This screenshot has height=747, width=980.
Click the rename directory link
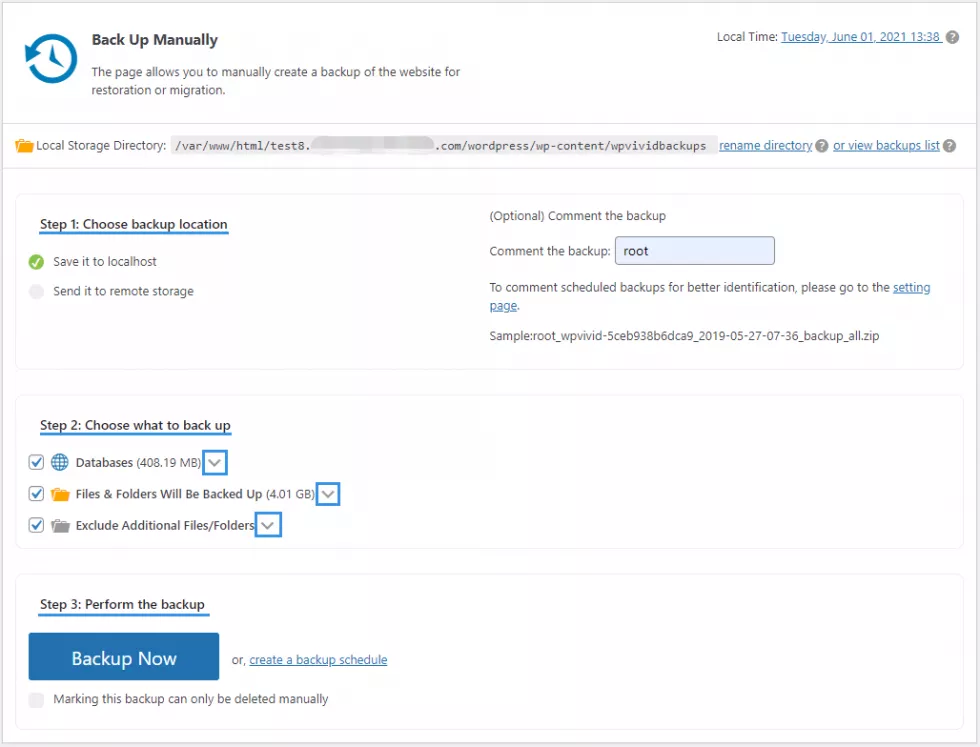tap(765, 145)
